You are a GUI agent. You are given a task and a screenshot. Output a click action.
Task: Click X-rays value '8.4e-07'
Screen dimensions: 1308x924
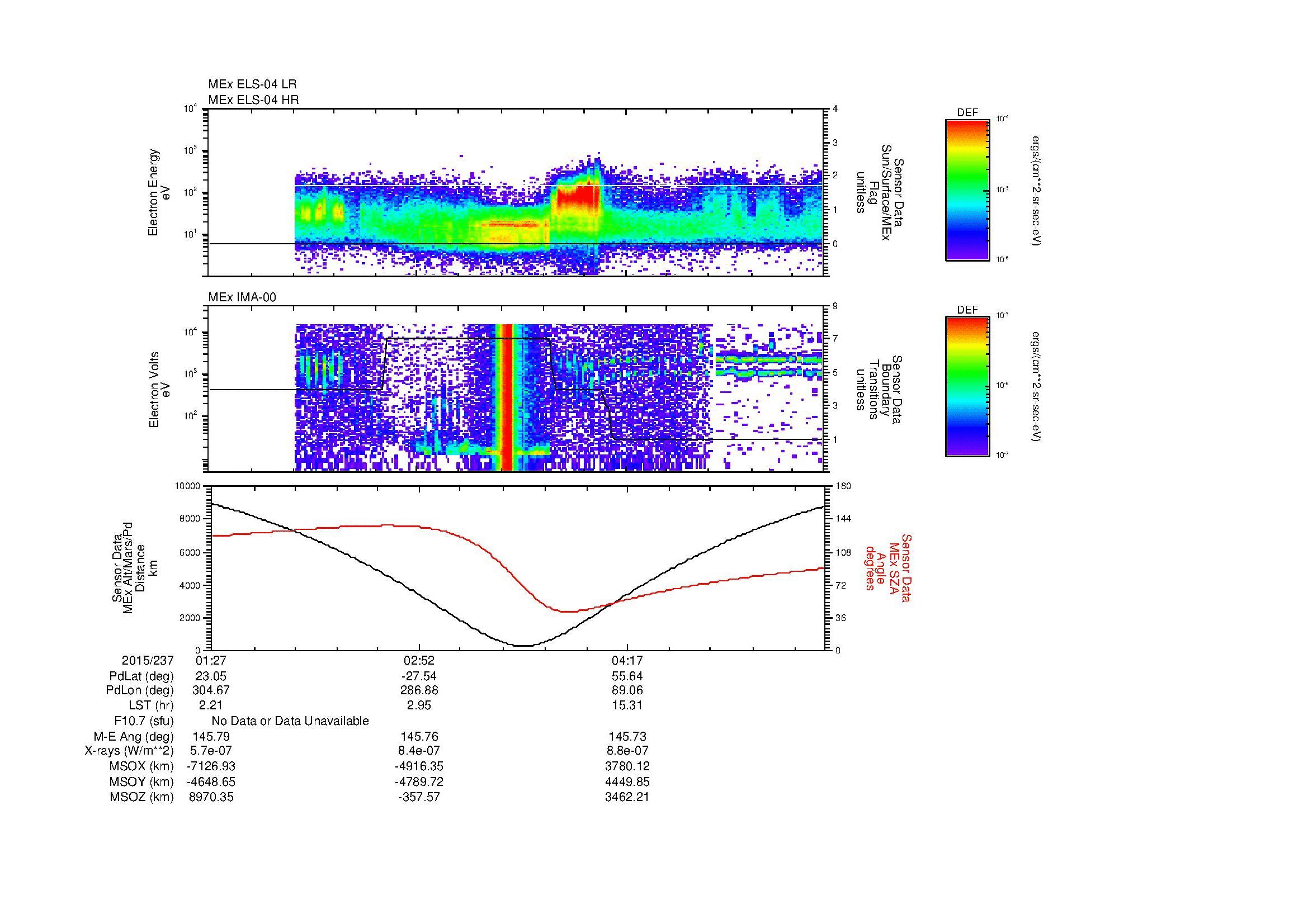[419, 751]
